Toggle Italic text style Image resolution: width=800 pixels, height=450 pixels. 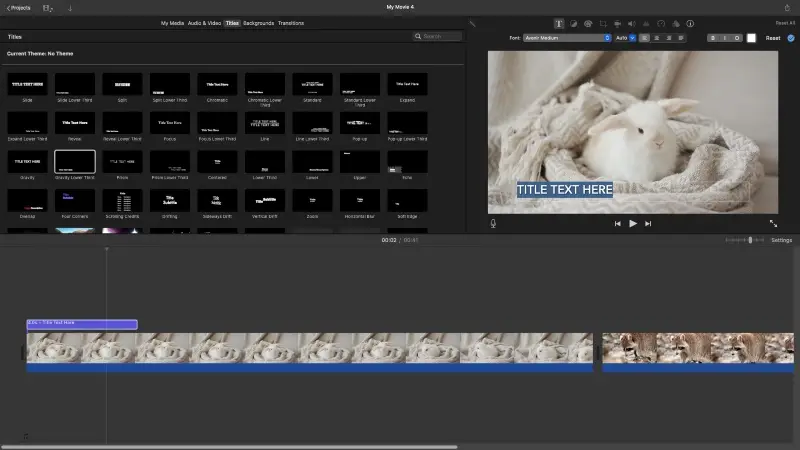pos(724,38)
